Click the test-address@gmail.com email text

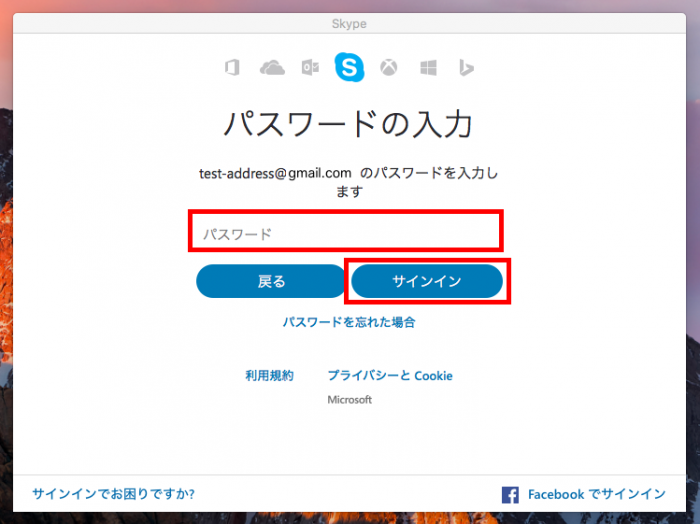(275, 173)
